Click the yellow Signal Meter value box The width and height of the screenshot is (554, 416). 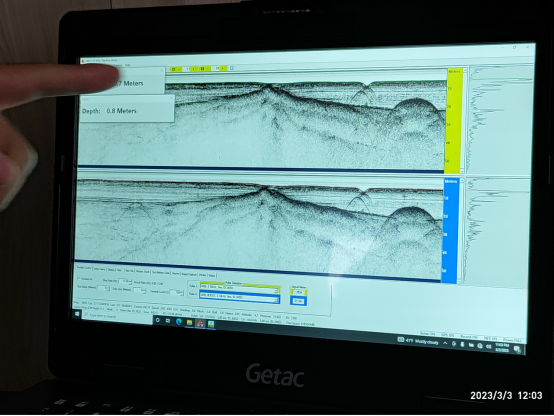299,292
